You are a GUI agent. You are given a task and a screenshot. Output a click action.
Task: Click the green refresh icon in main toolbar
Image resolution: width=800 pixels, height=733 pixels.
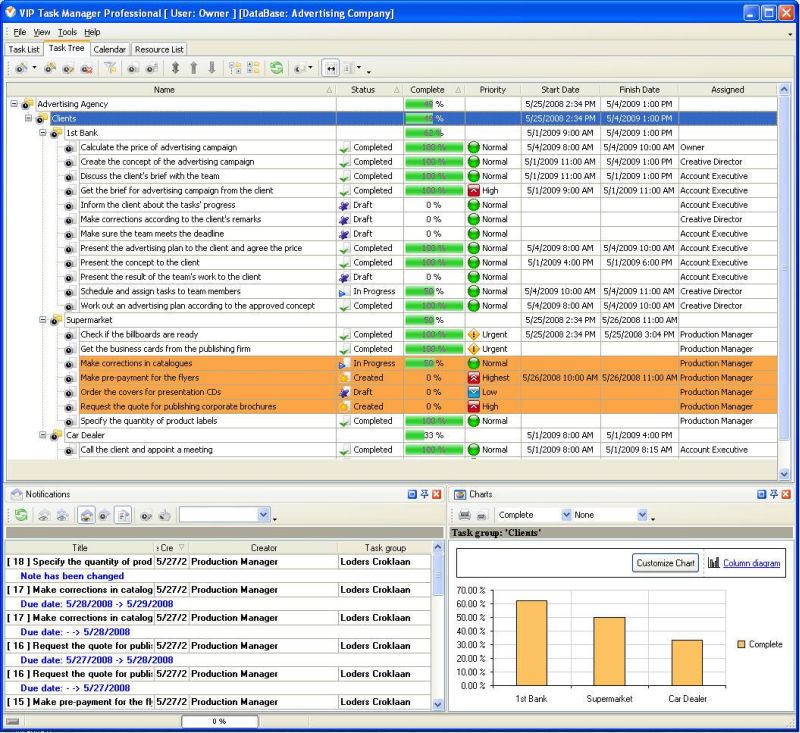coord(276,69)
